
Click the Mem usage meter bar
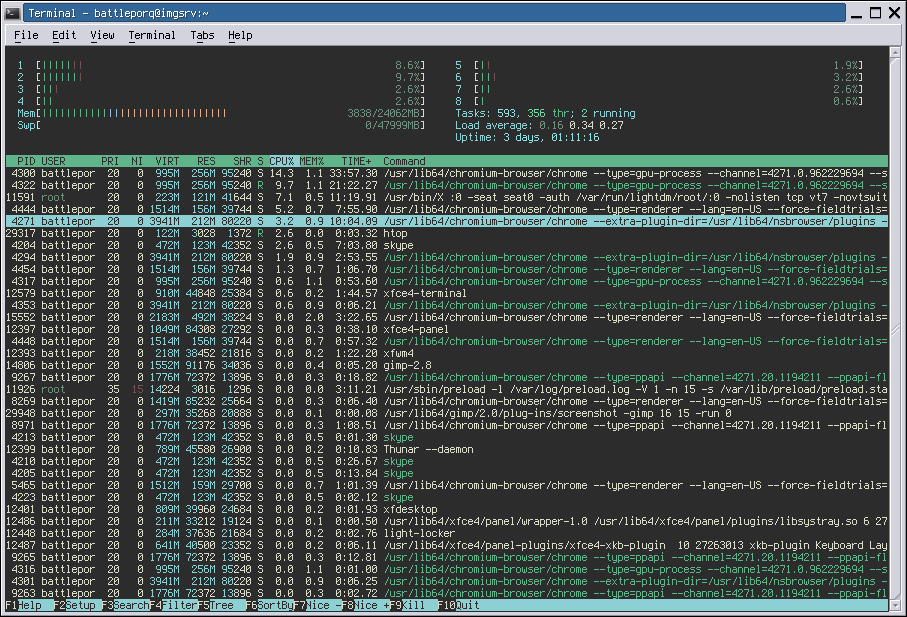click(221, 113)
